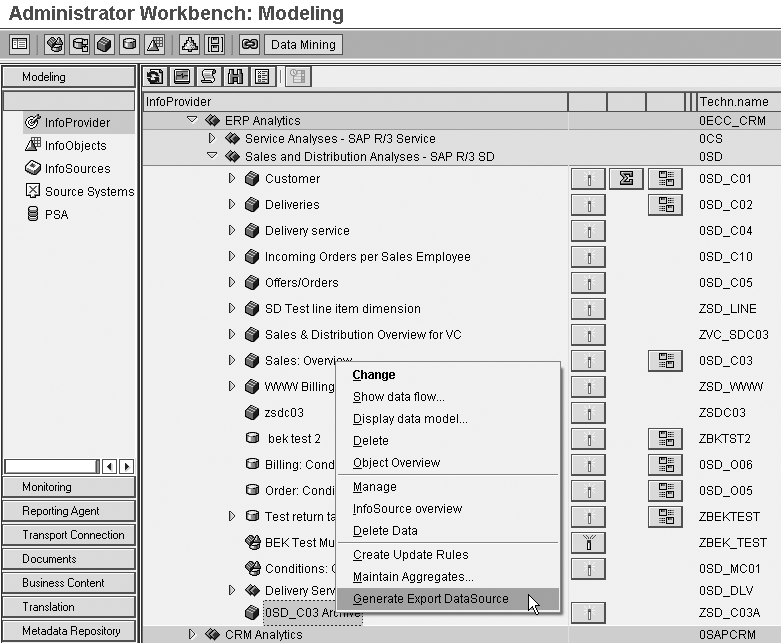
Task: Open InfoObjects in Modeling panel
Action: pos(66,145)
